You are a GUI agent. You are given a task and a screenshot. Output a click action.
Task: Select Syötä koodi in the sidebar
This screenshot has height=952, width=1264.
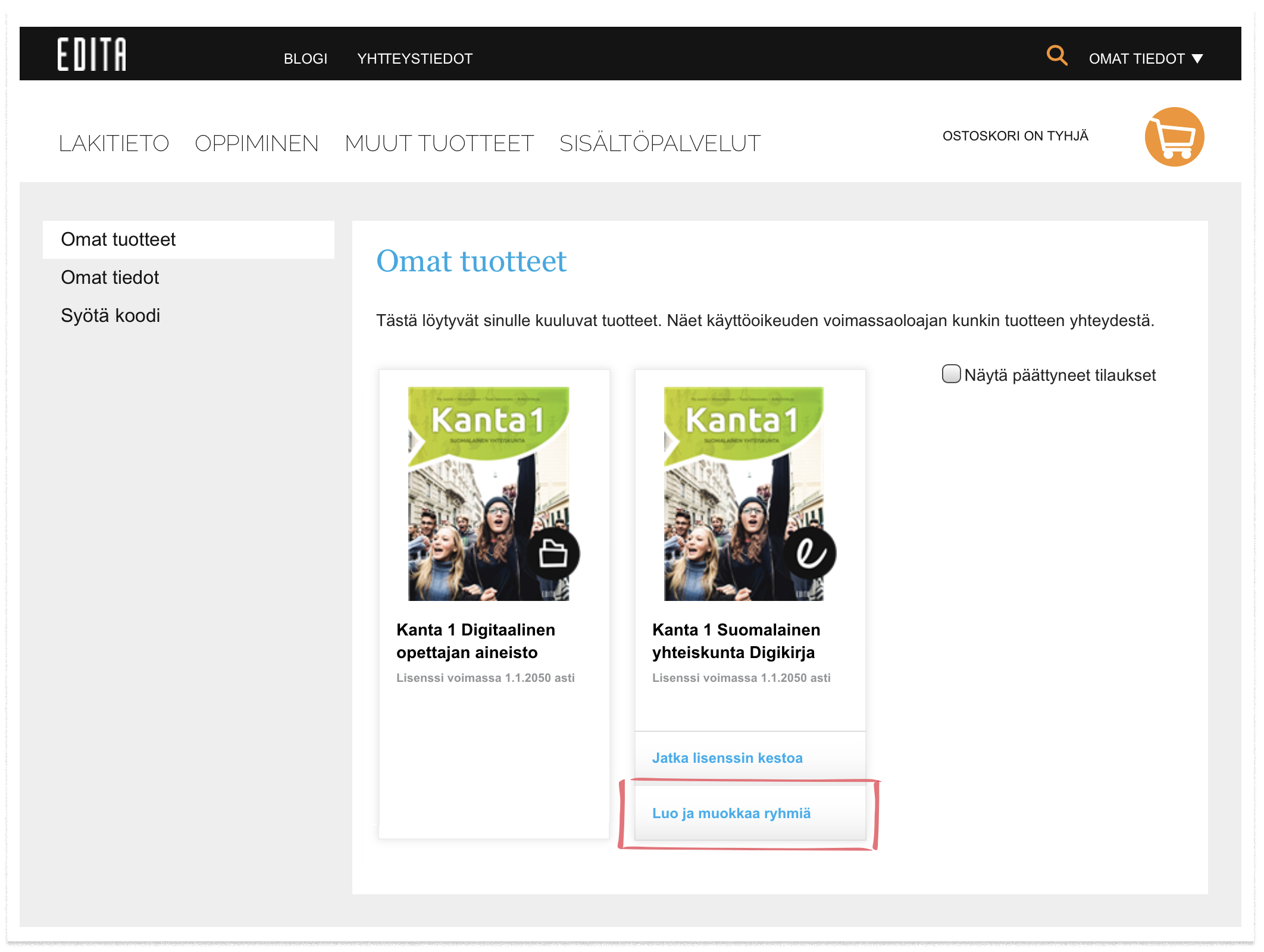110,315
